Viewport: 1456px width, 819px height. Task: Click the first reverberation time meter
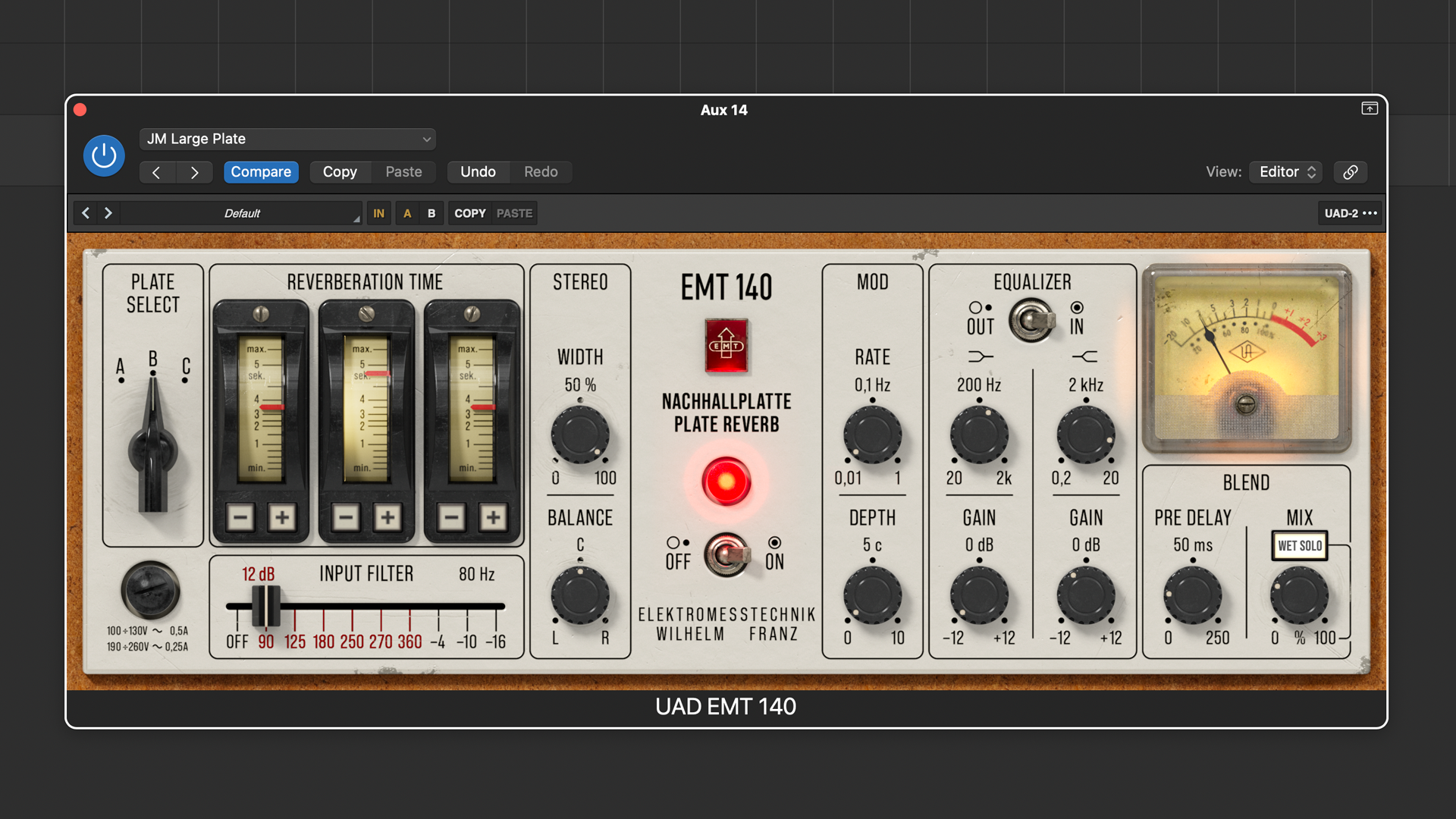pos(262,409)
